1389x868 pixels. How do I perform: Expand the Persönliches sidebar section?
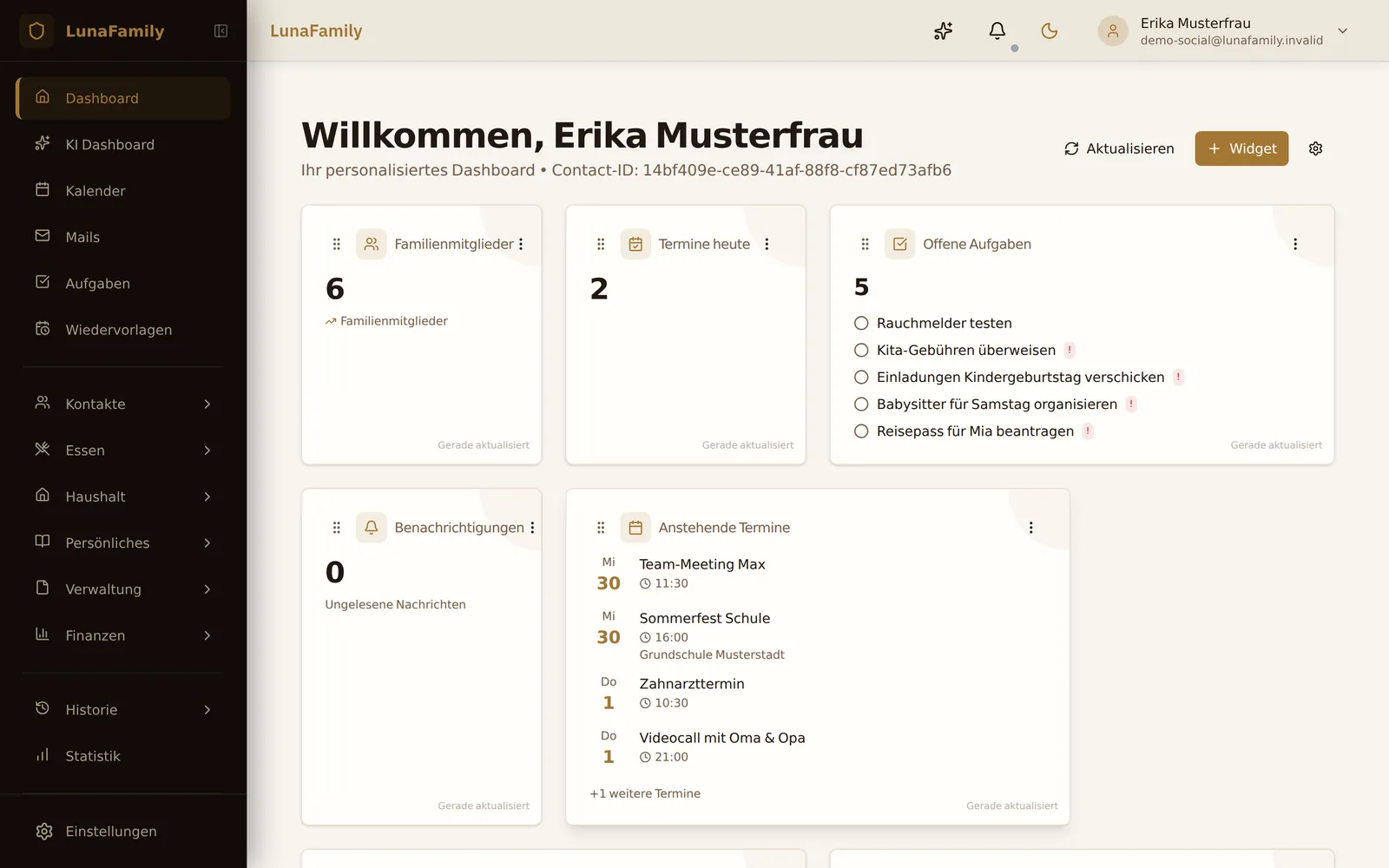click(x=123, y=542)
